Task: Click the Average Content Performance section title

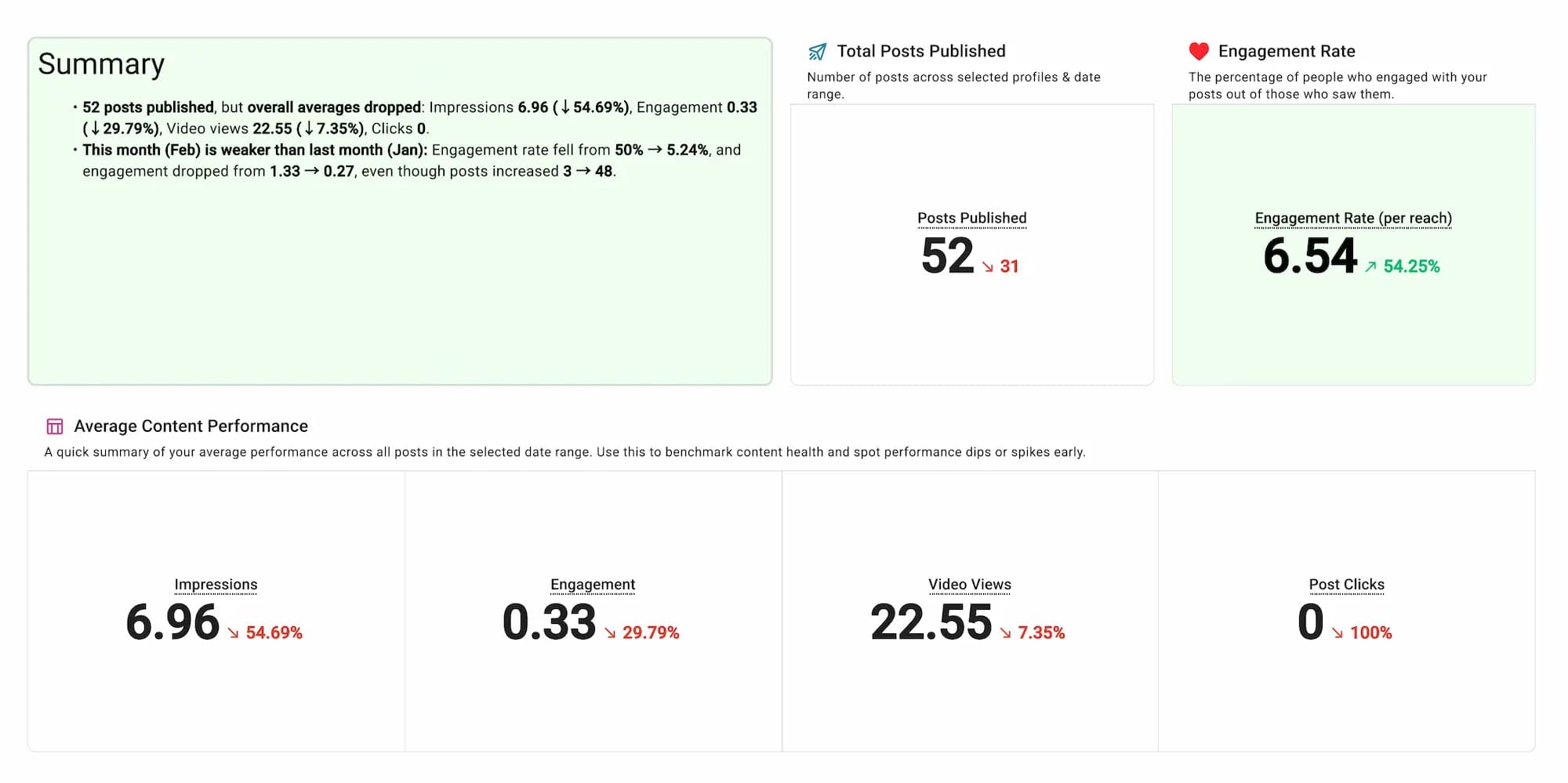Action: pos(191,426)
